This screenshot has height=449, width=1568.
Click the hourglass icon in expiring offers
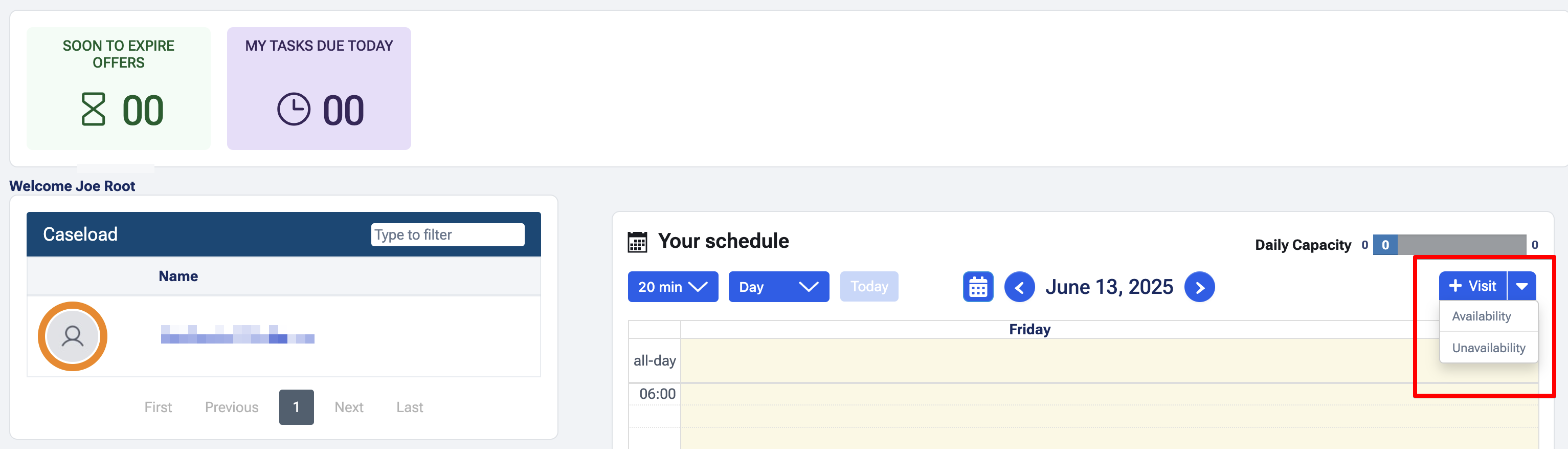tap(93, 110)
